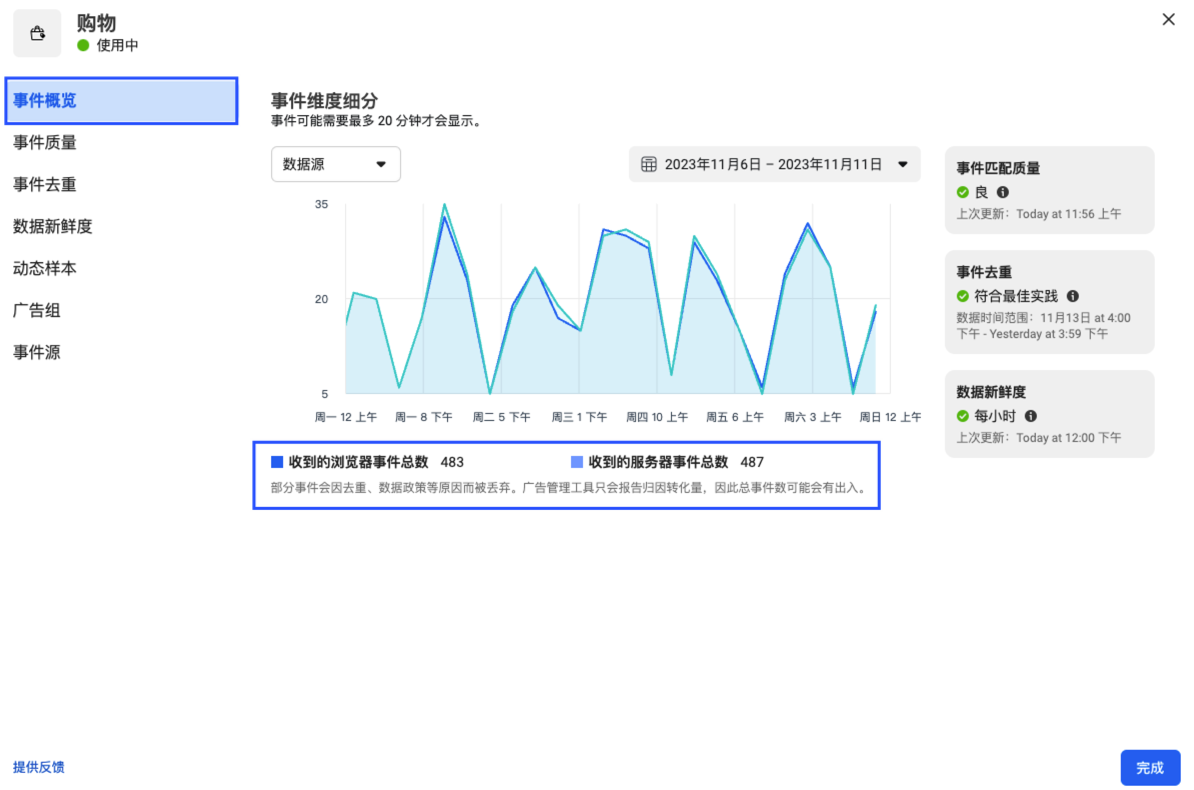The width and height of the screenshot is (1194, 790).
Task: Click info icon next to 良 rating
Action: pos(1003,192)
